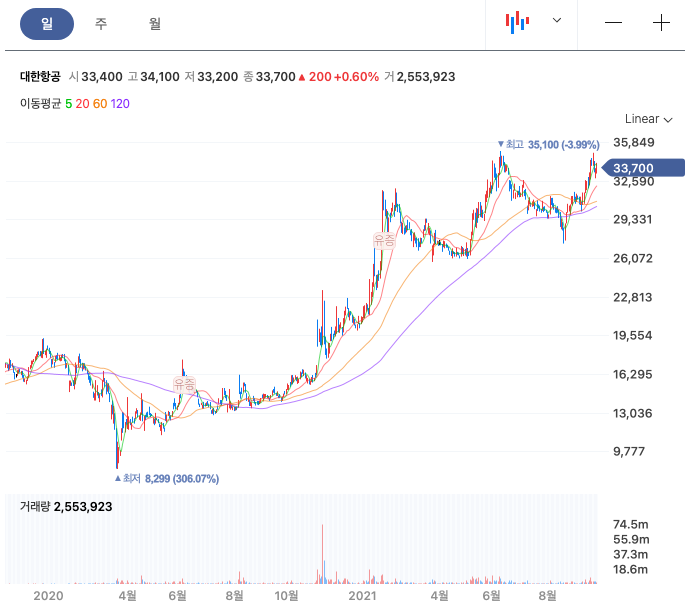
Task: Click the 최고 35,100 high label
Action: click(549, 144)
